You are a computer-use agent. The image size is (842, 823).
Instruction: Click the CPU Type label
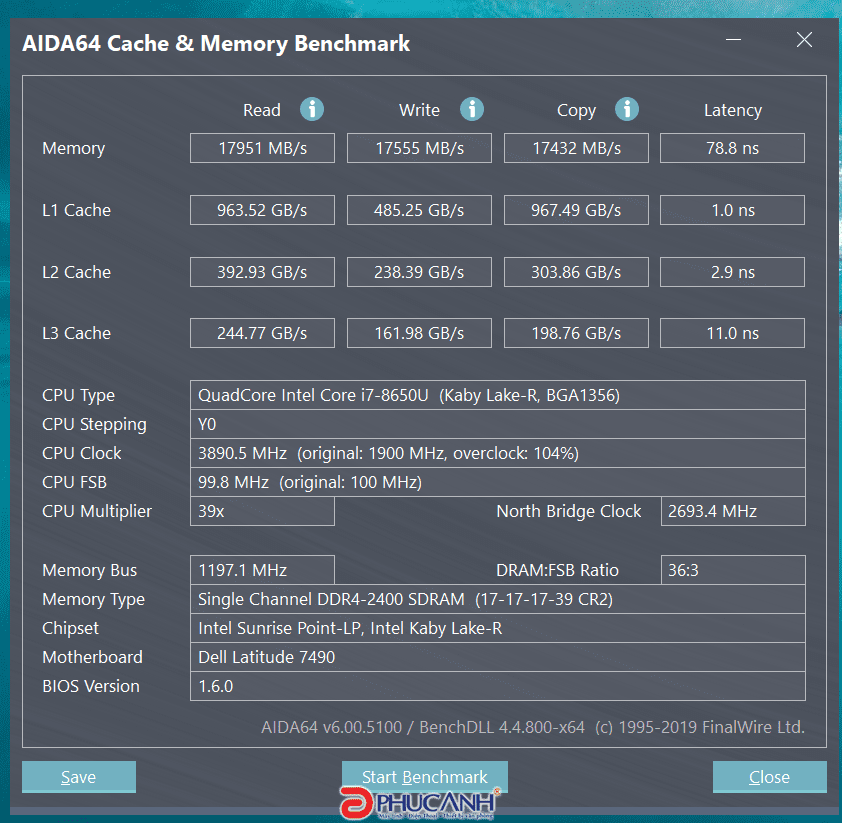tap(78, 396)
